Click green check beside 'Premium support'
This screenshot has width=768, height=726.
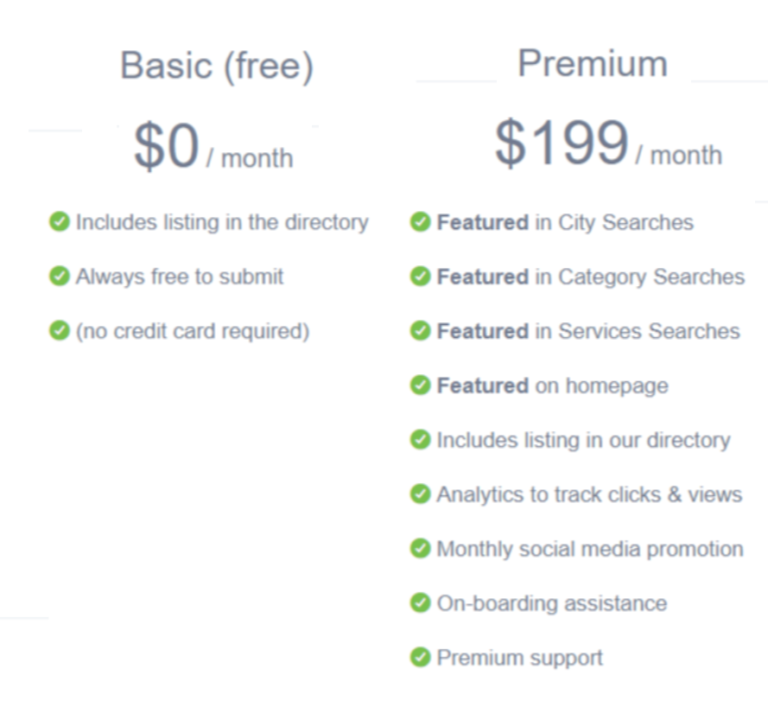point(420,658)
